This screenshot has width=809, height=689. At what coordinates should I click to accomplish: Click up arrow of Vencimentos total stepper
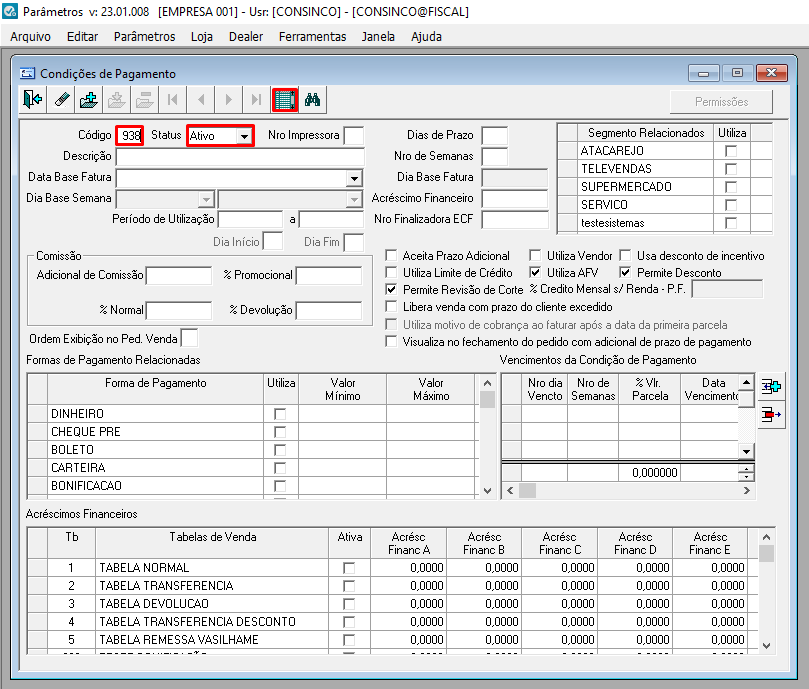click(747, 469)
